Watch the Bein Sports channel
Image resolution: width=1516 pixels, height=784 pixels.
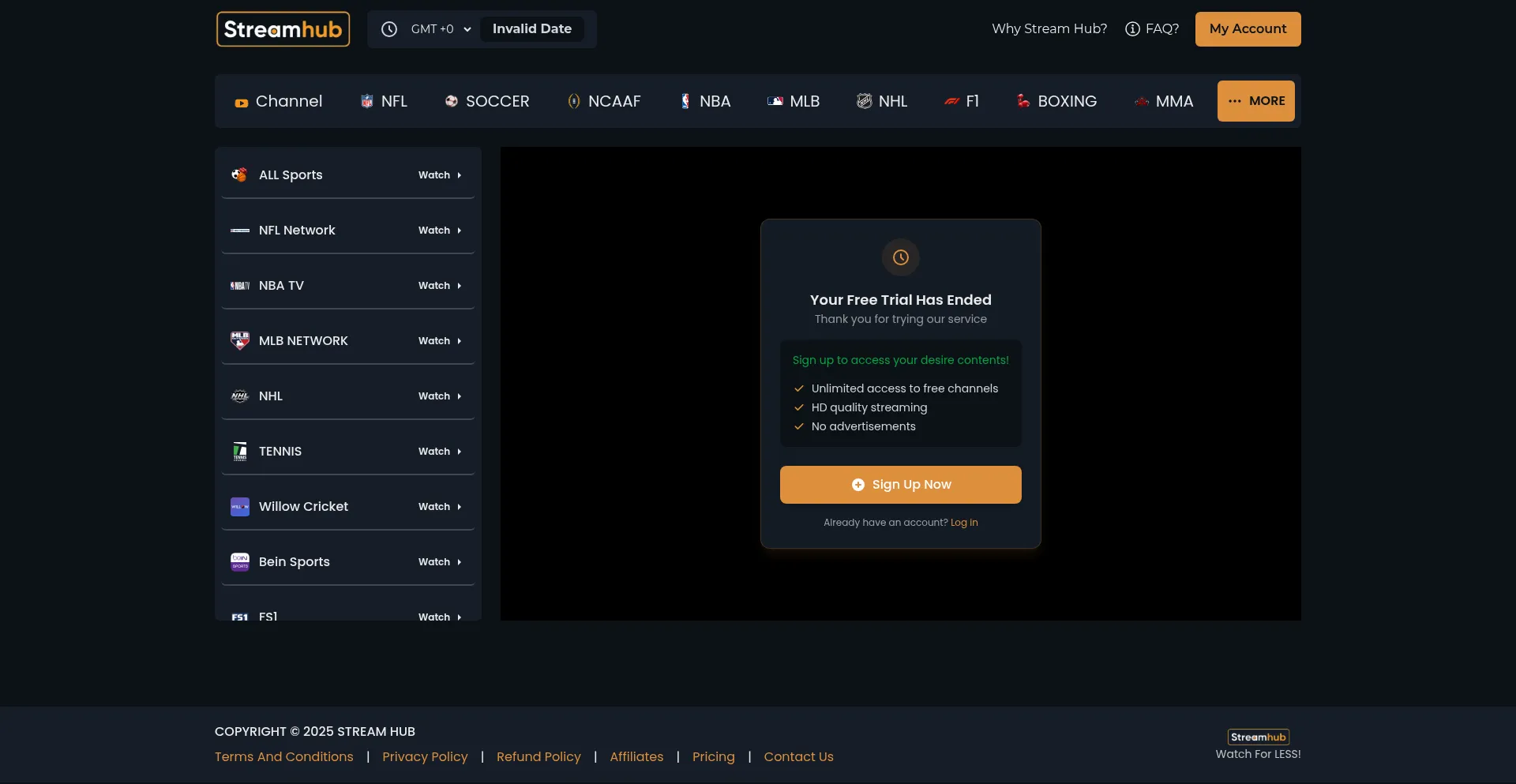point(440,562)
